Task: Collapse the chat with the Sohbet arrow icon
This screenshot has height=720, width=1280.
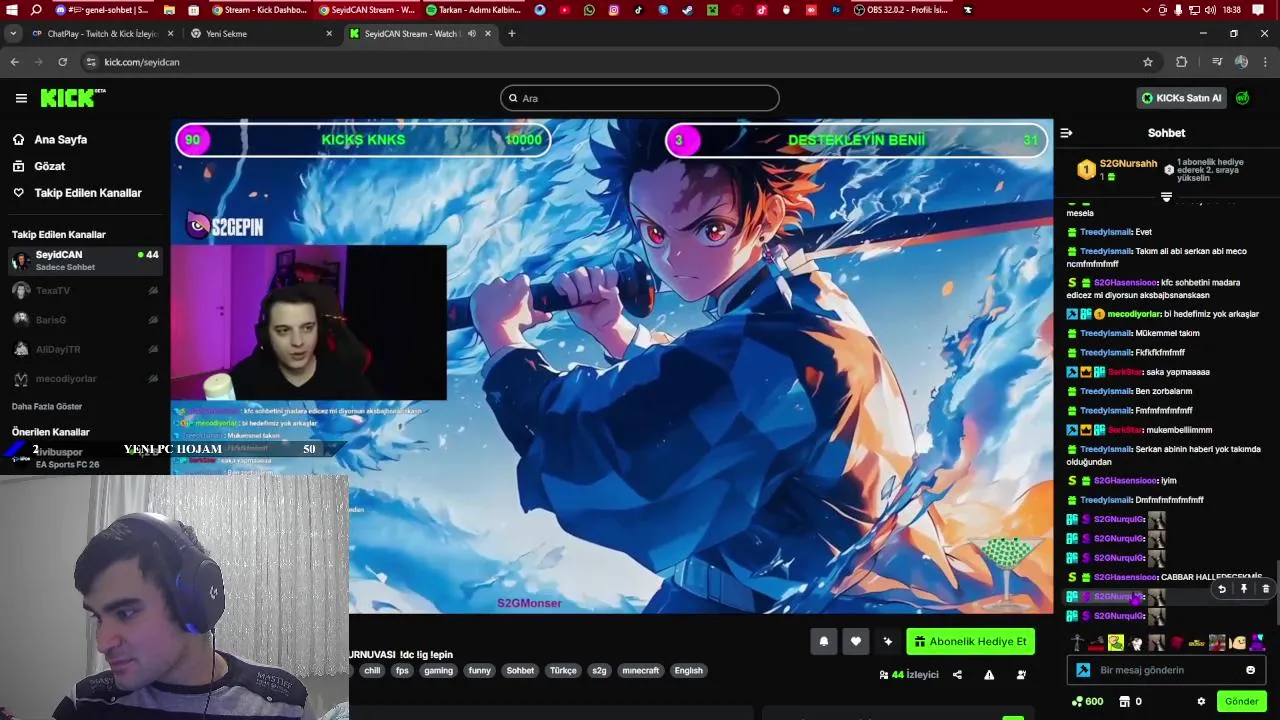Action: [x=1066, y=133]
